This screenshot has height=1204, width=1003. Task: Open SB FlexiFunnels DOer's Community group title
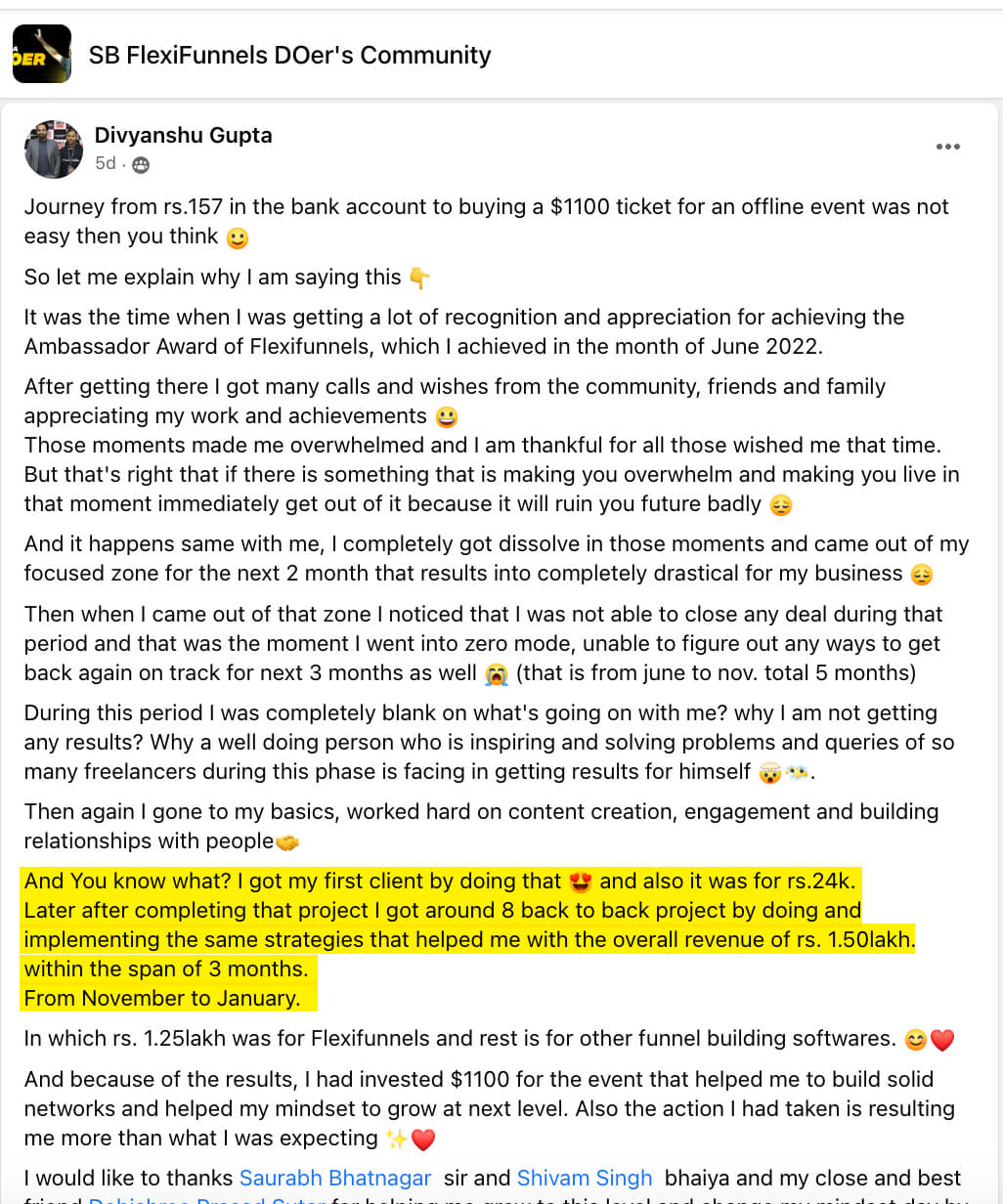coord(289,55)
